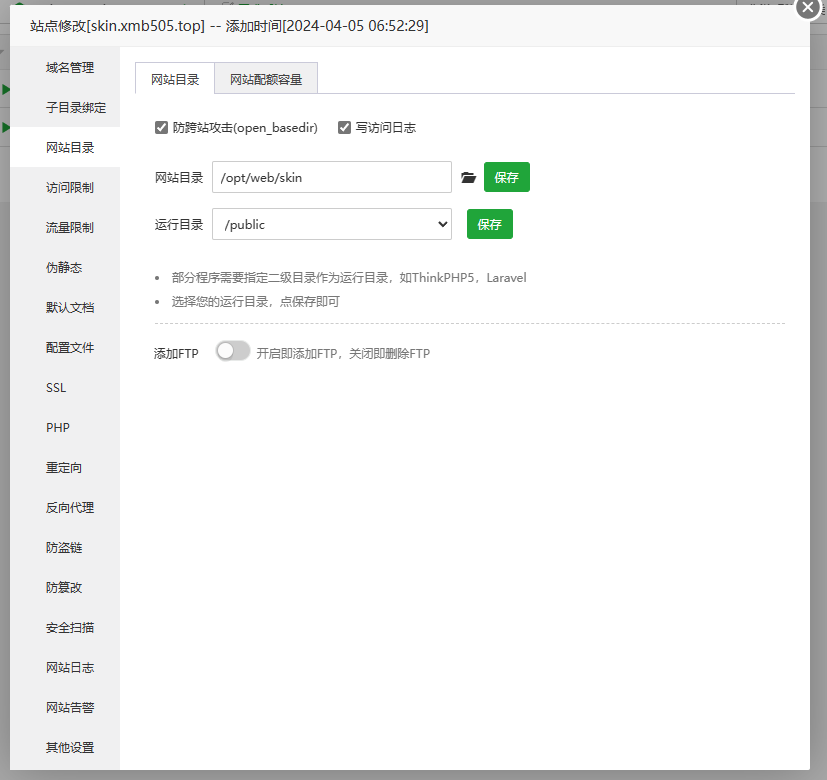The width and height of the screenshot is (827, 780).
Task: Open the SSL settings section
Action: point(56,388)
